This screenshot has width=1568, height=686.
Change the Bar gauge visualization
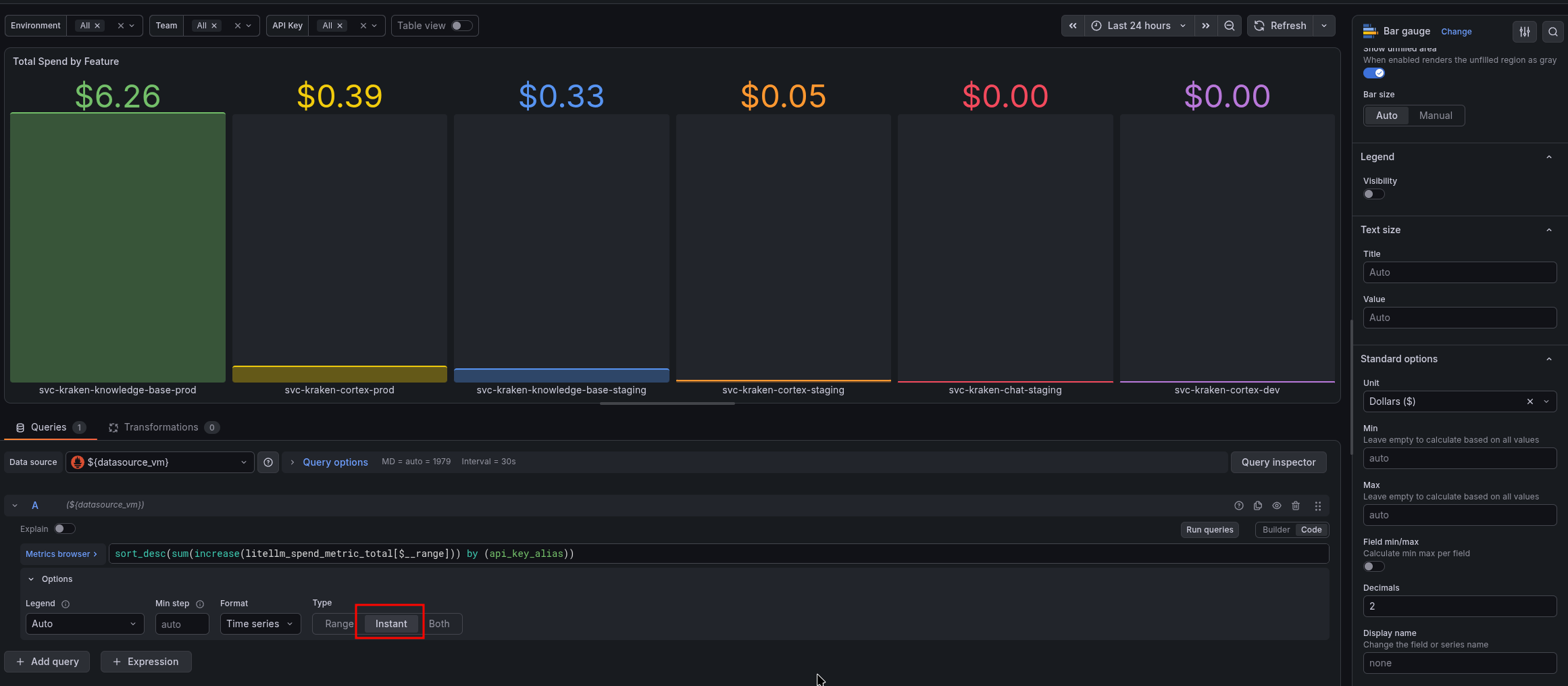(1456, 32)
